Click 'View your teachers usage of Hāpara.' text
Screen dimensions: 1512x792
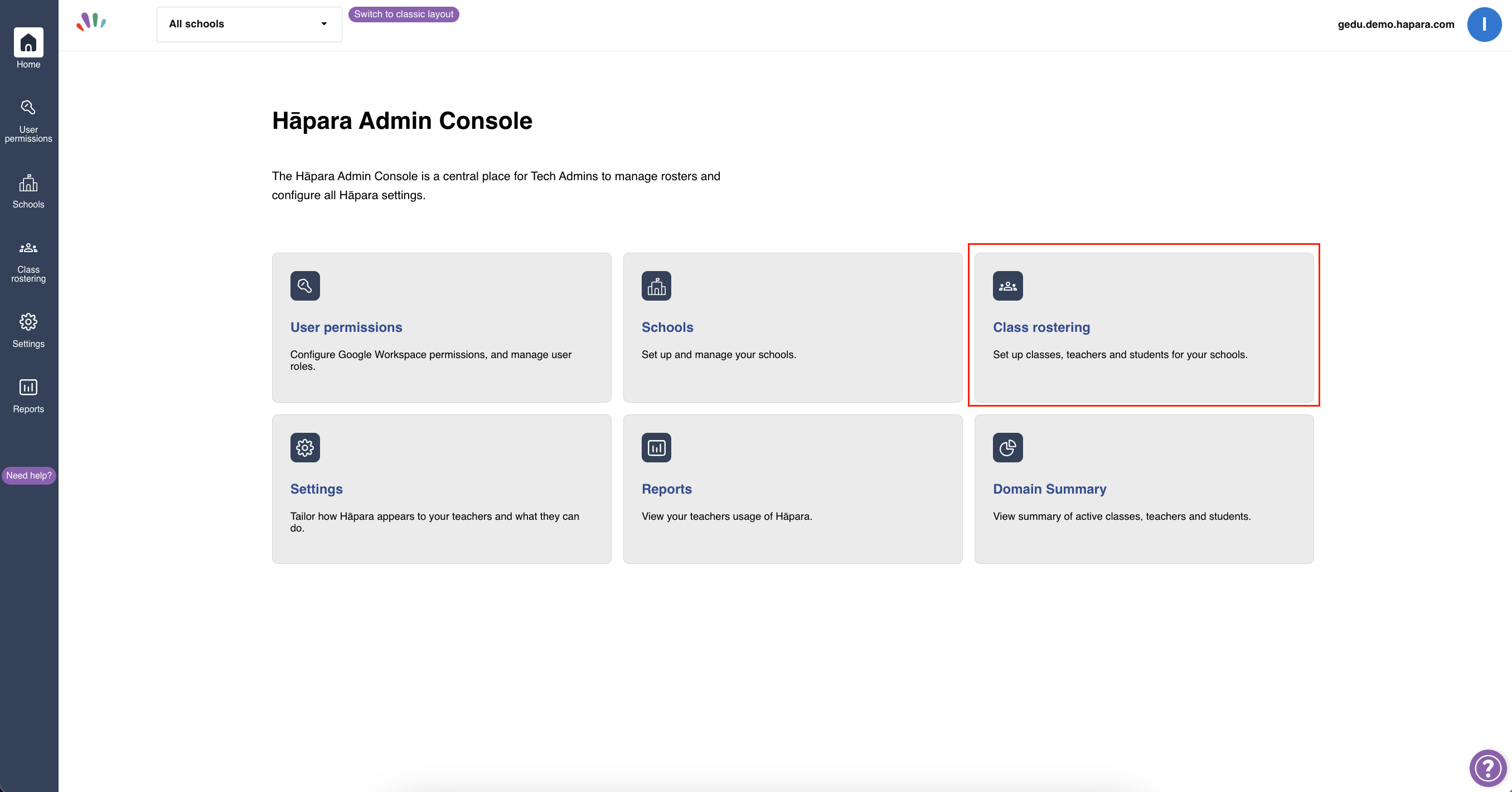point(726,516)
